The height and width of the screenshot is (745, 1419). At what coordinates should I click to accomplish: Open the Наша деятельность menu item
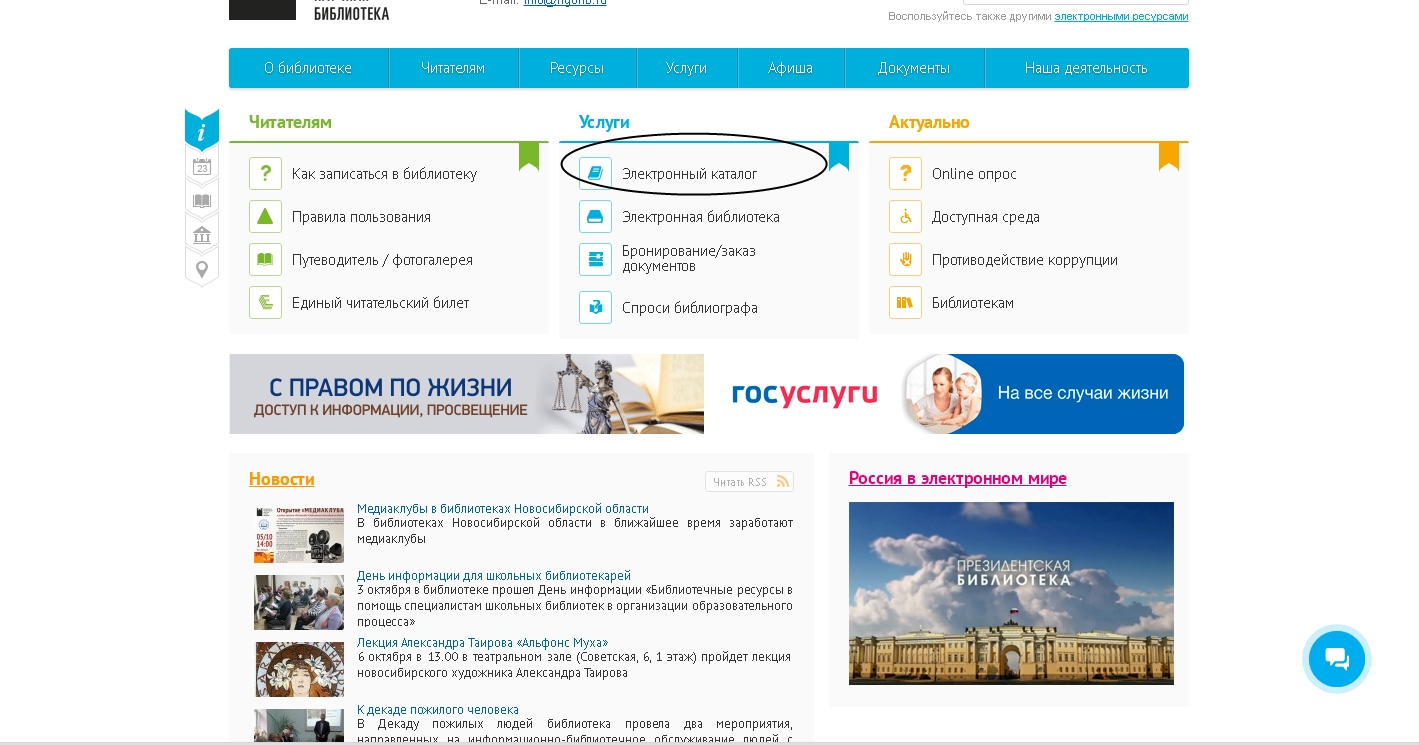tap(1086, 68)
